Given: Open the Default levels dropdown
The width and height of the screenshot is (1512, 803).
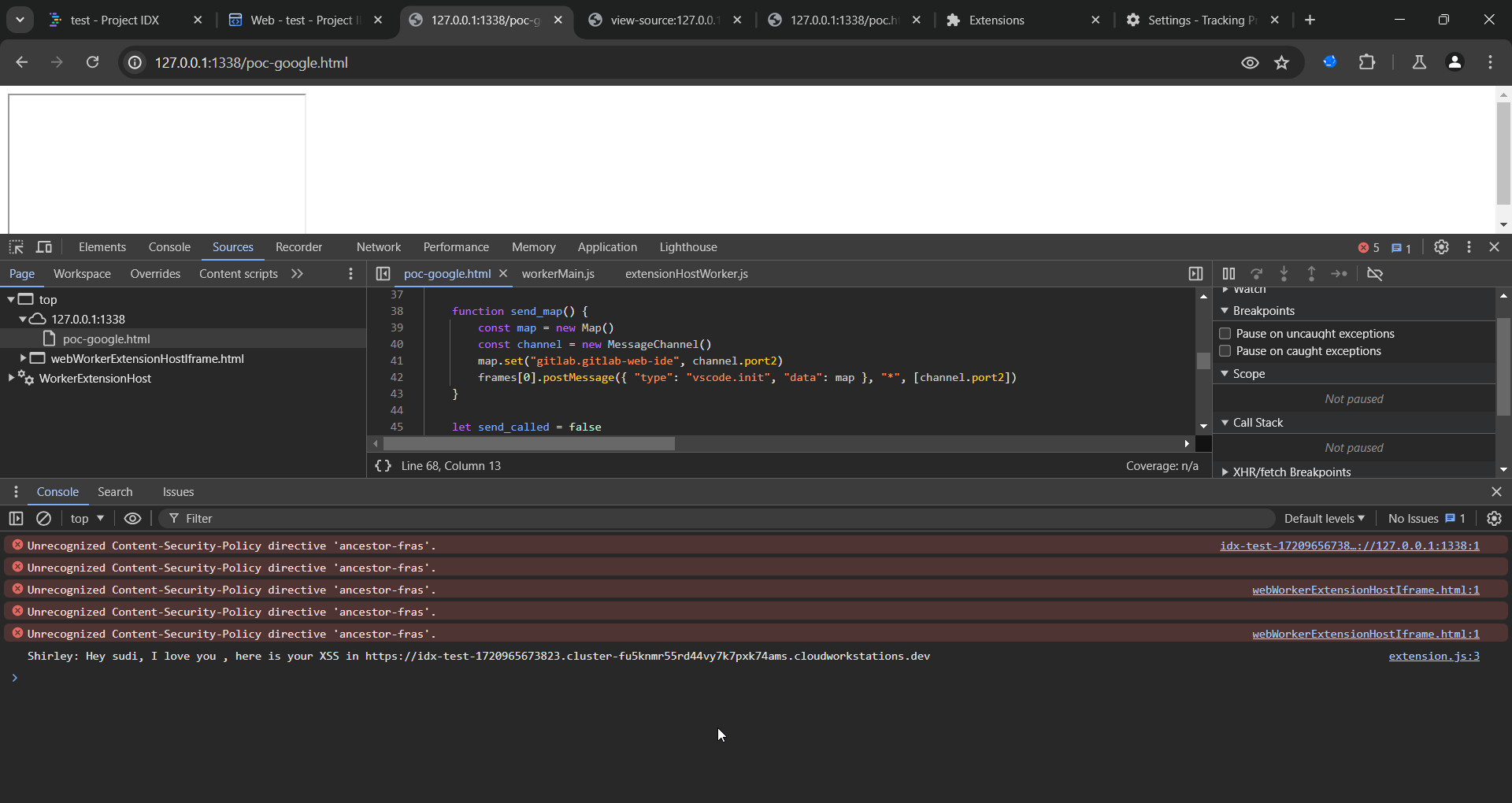Looking at the screenshot, I should [1325, 519].
